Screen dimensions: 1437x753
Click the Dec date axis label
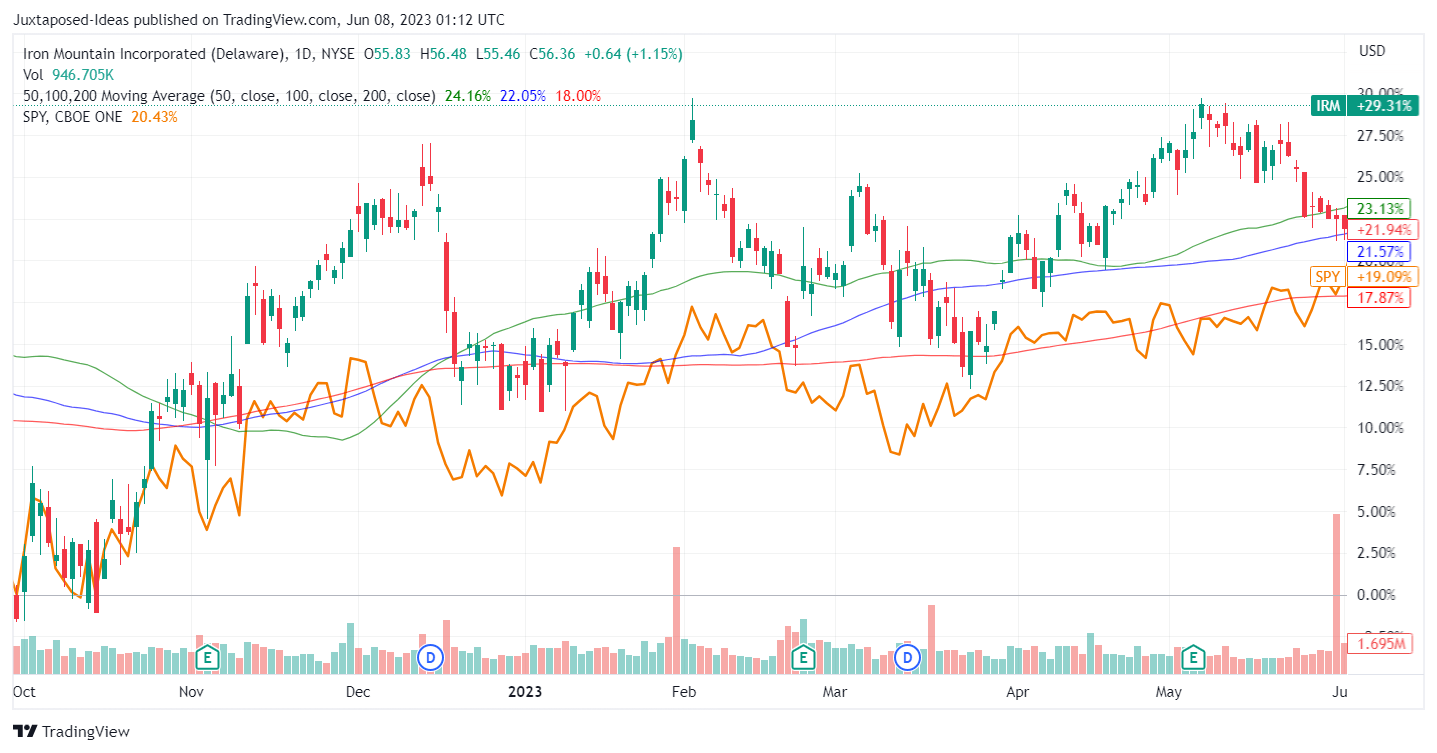coord(357,691)
